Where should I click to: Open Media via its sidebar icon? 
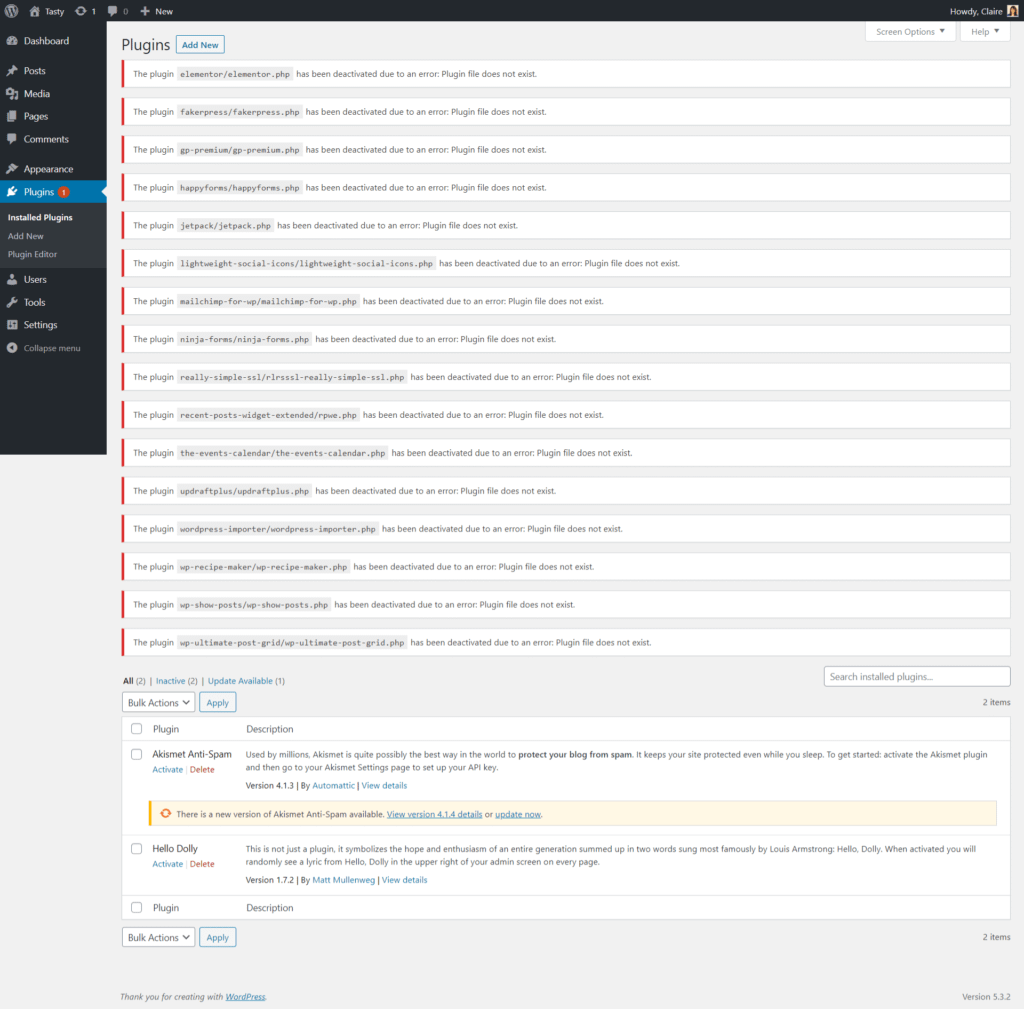(14, 94)
